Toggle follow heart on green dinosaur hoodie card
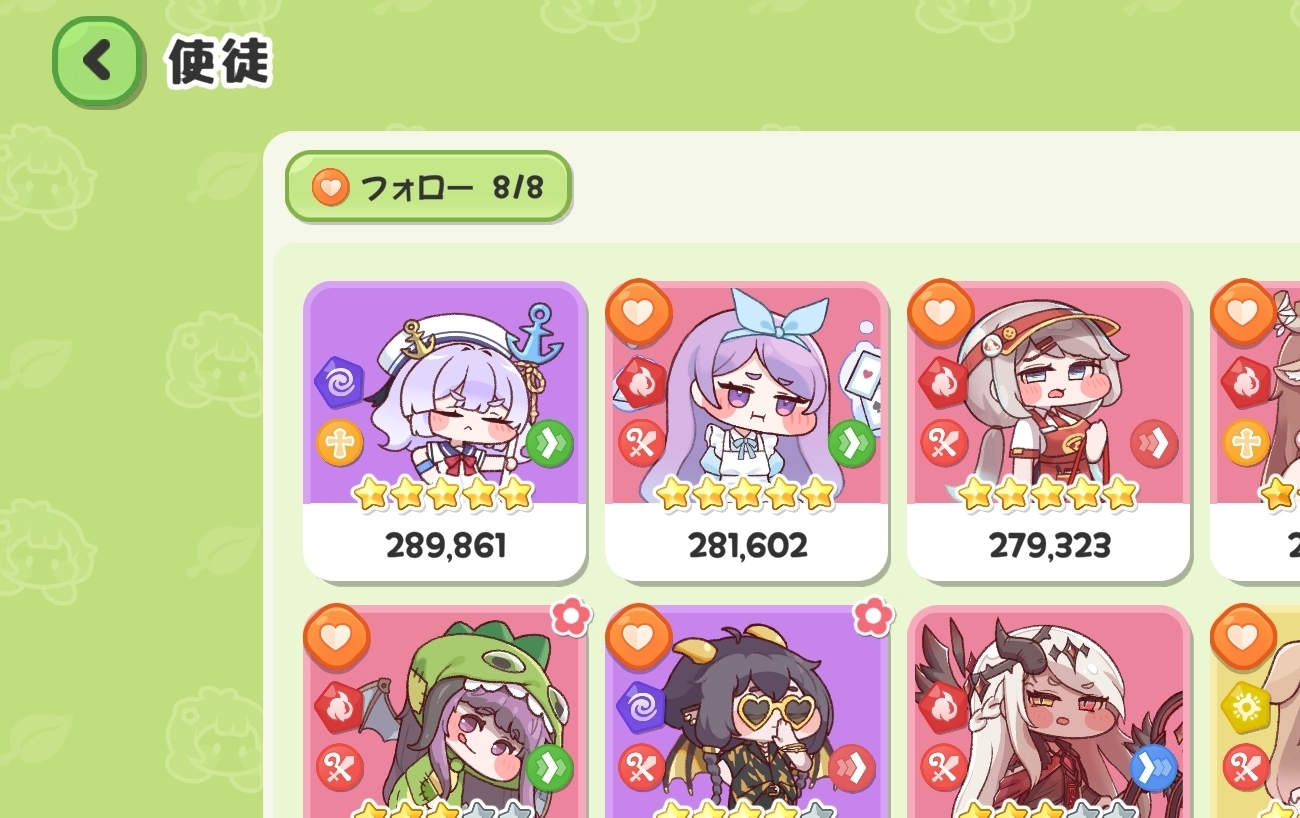The height and width of the screenshot is (818, 1300). [337, 637]
